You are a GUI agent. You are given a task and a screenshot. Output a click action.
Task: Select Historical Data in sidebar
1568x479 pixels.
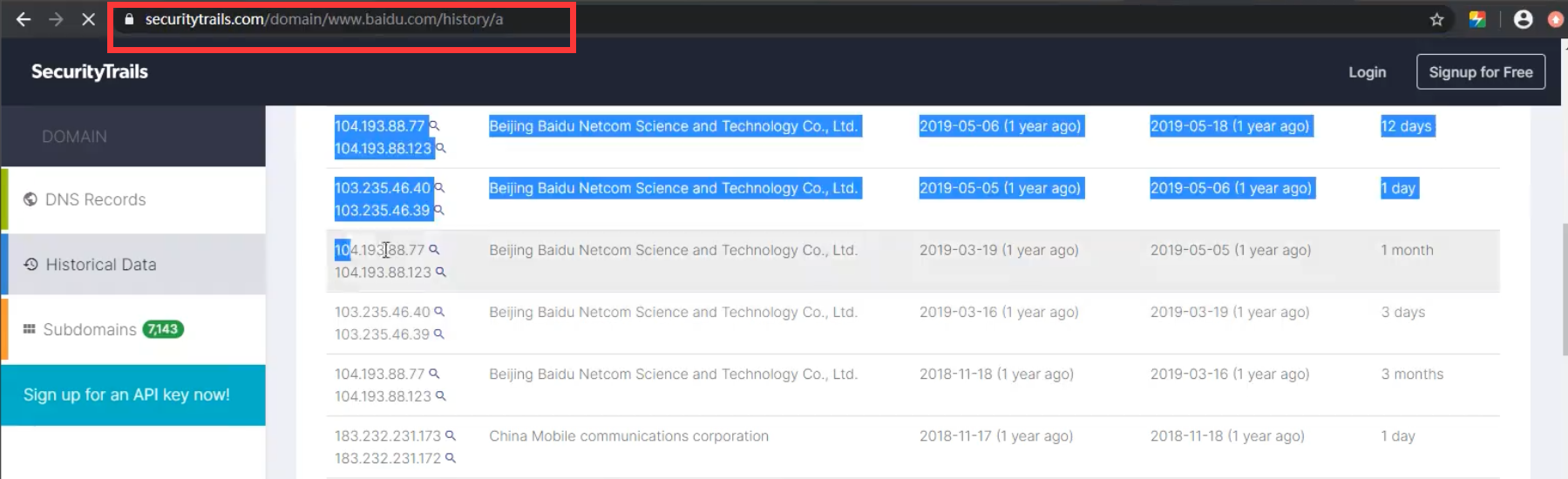click(x=100, y=265)
